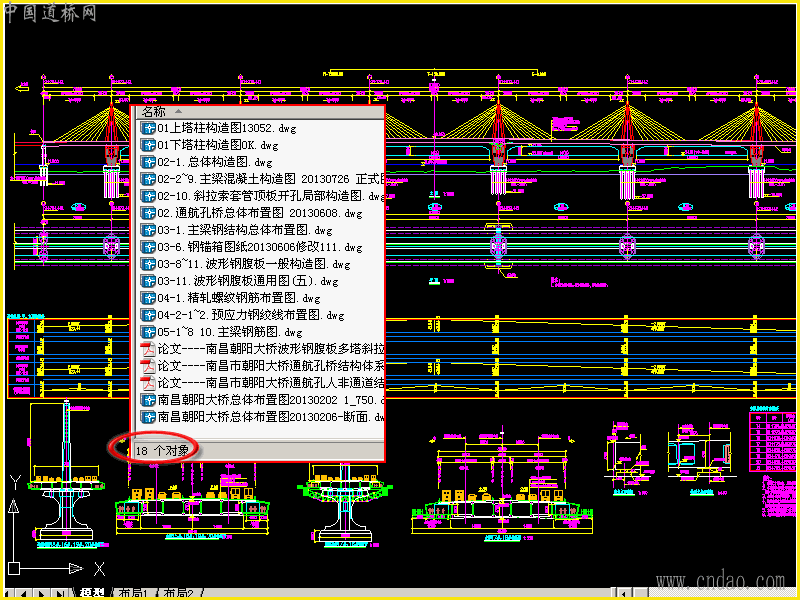Image resolution: width=800 pixels, height=600 pixels.
Task: Click the 18 个对象 status bar text
Action: tap(162, 450)
